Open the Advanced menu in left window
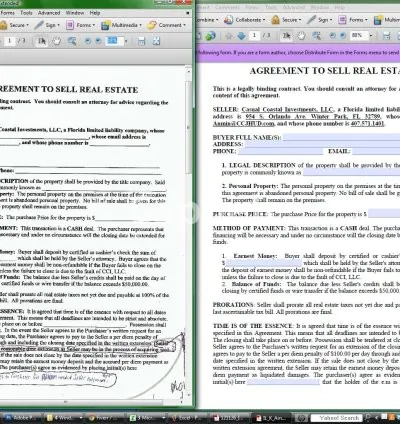The image size is (400, 424). 49,13
